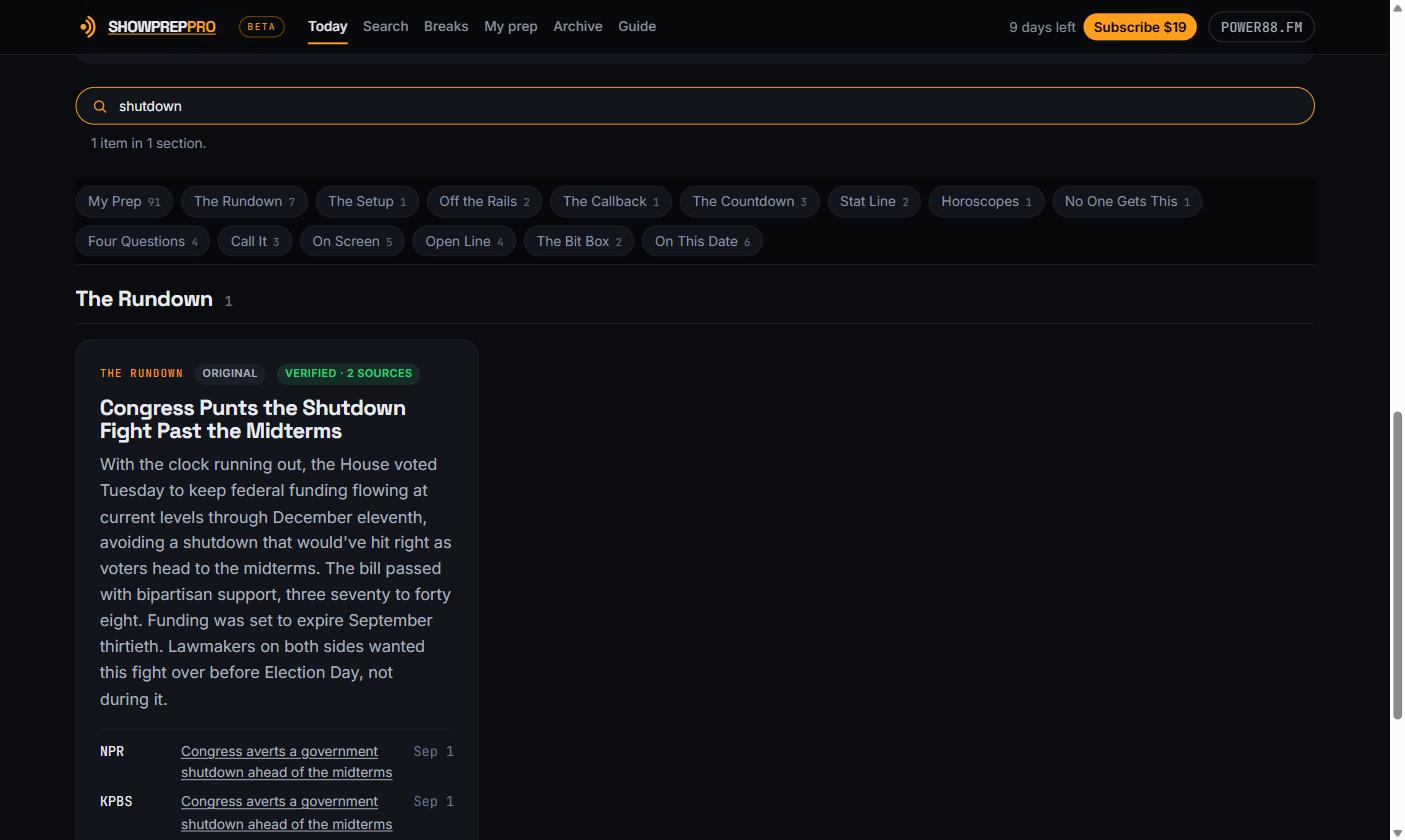Click the ShowPrepPro logo icon
Screen dimensions: 1405x840
(x=88, y=27)
